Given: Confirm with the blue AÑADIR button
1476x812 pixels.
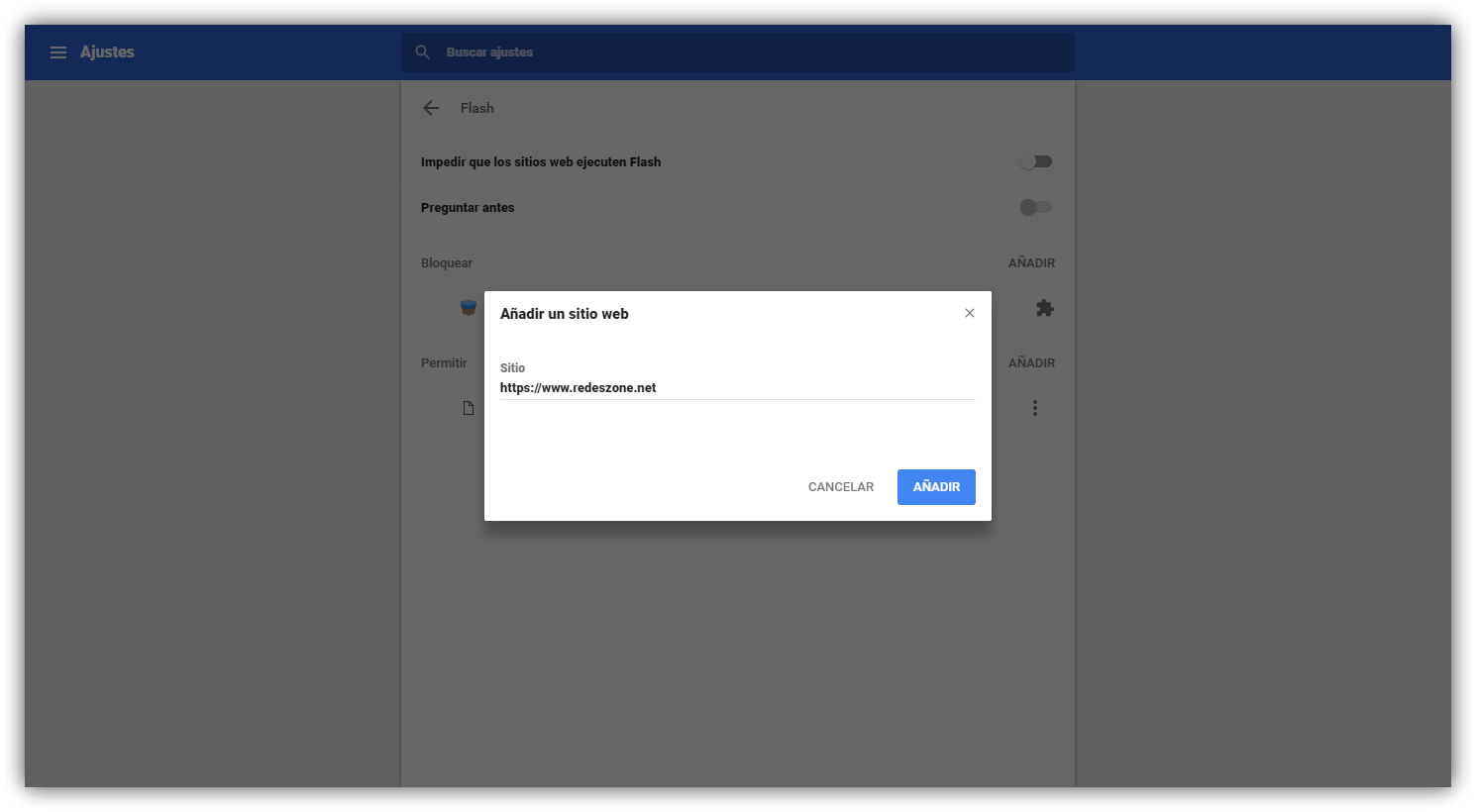Looking at the screenshot, I should coord(936,487).
